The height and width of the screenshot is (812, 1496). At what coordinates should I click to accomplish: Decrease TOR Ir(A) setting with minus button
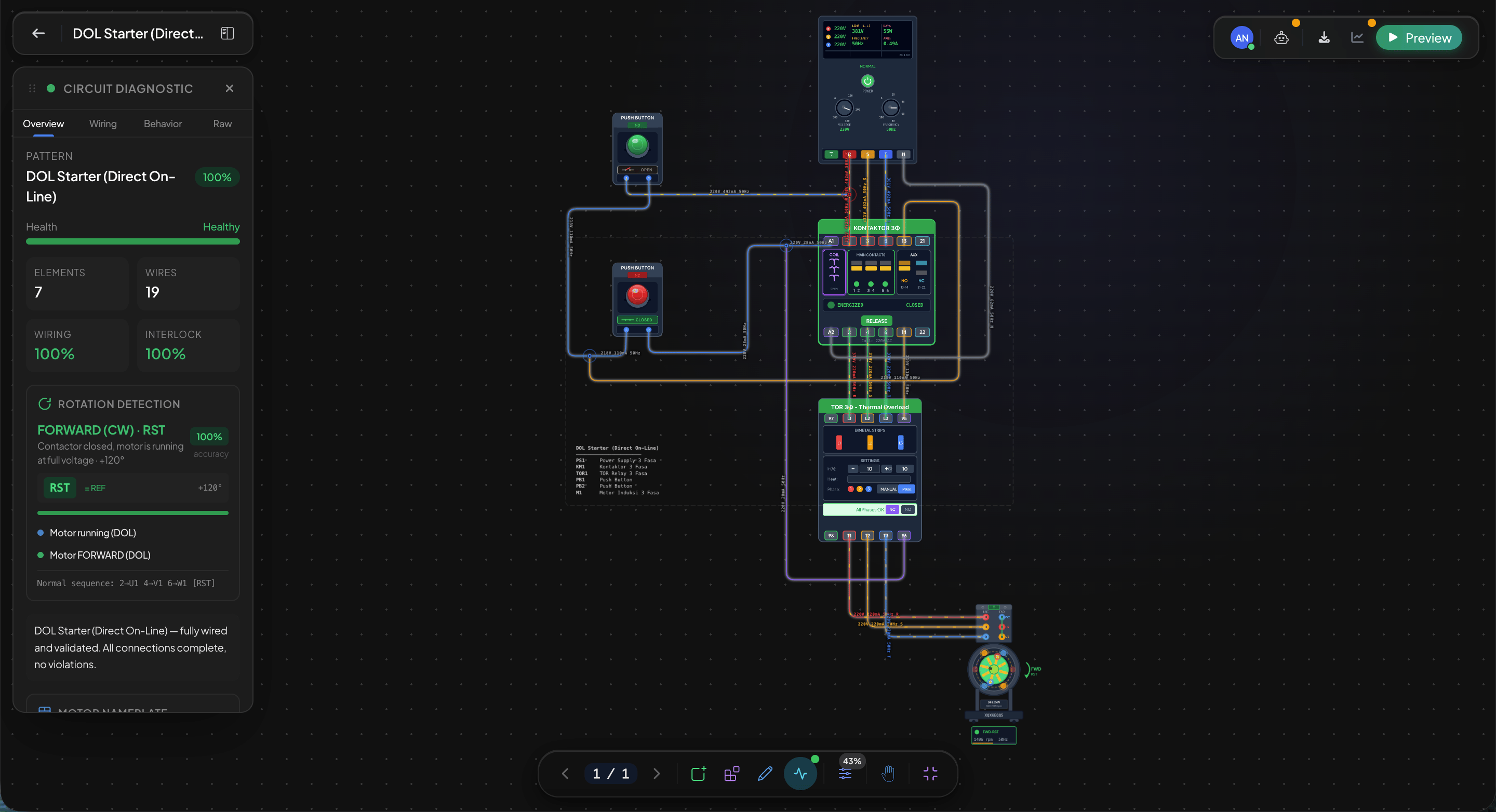852,469
